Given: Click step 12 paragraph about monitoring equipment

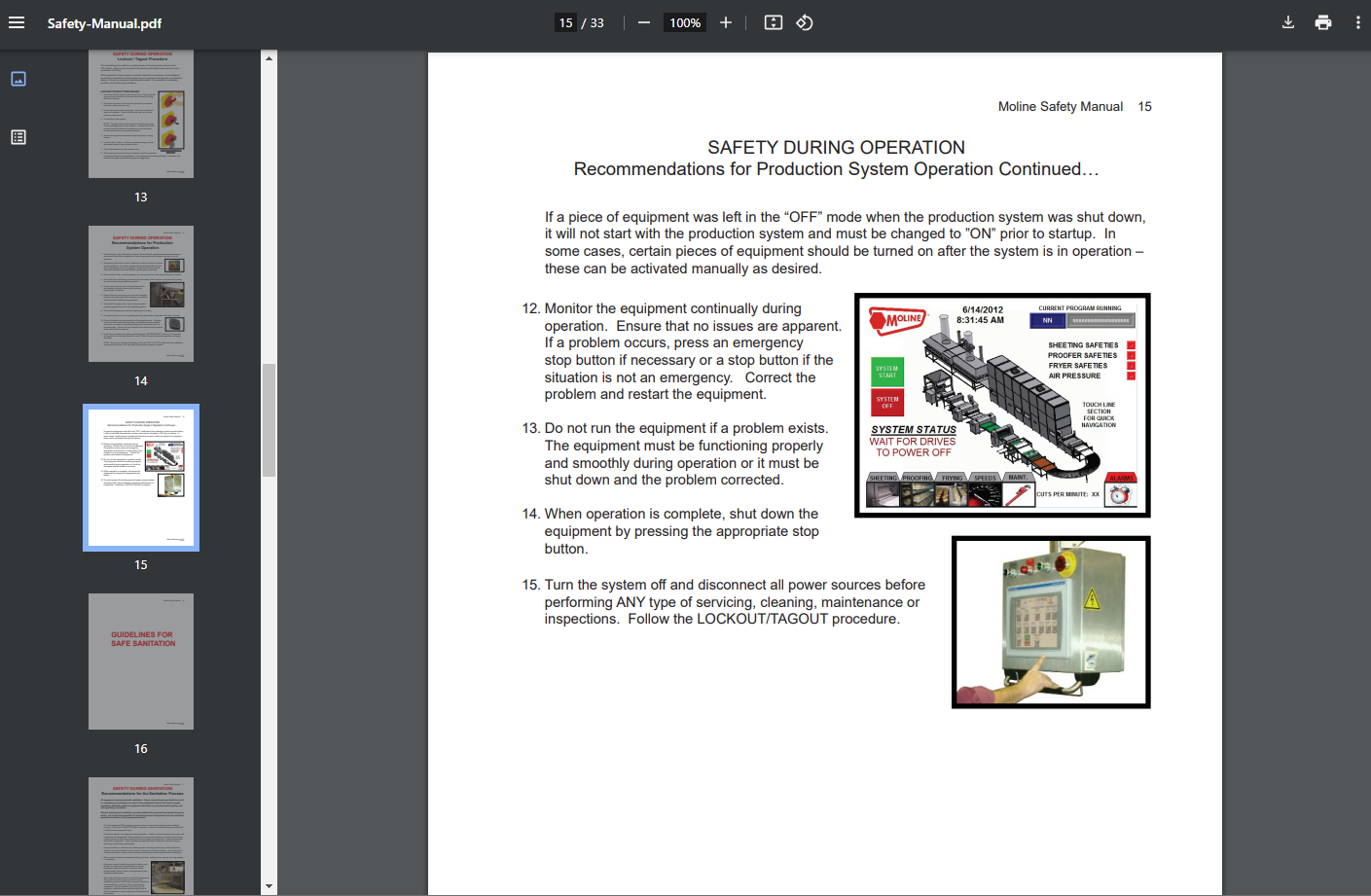Looking at the screenshot, I should [x=681, y=351].
